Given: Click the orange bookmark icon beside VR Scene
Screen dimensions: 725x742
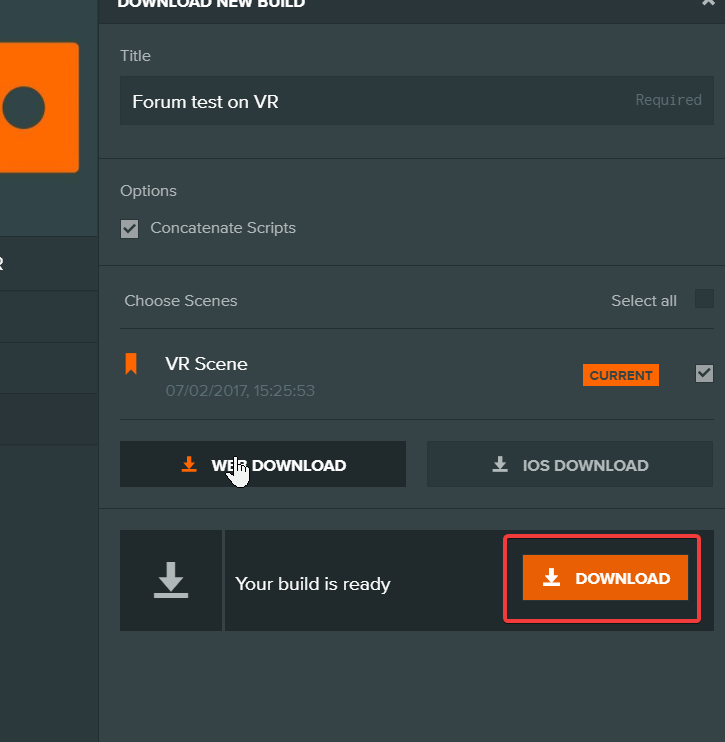Looking at the screenshot, I should point(130,364).
